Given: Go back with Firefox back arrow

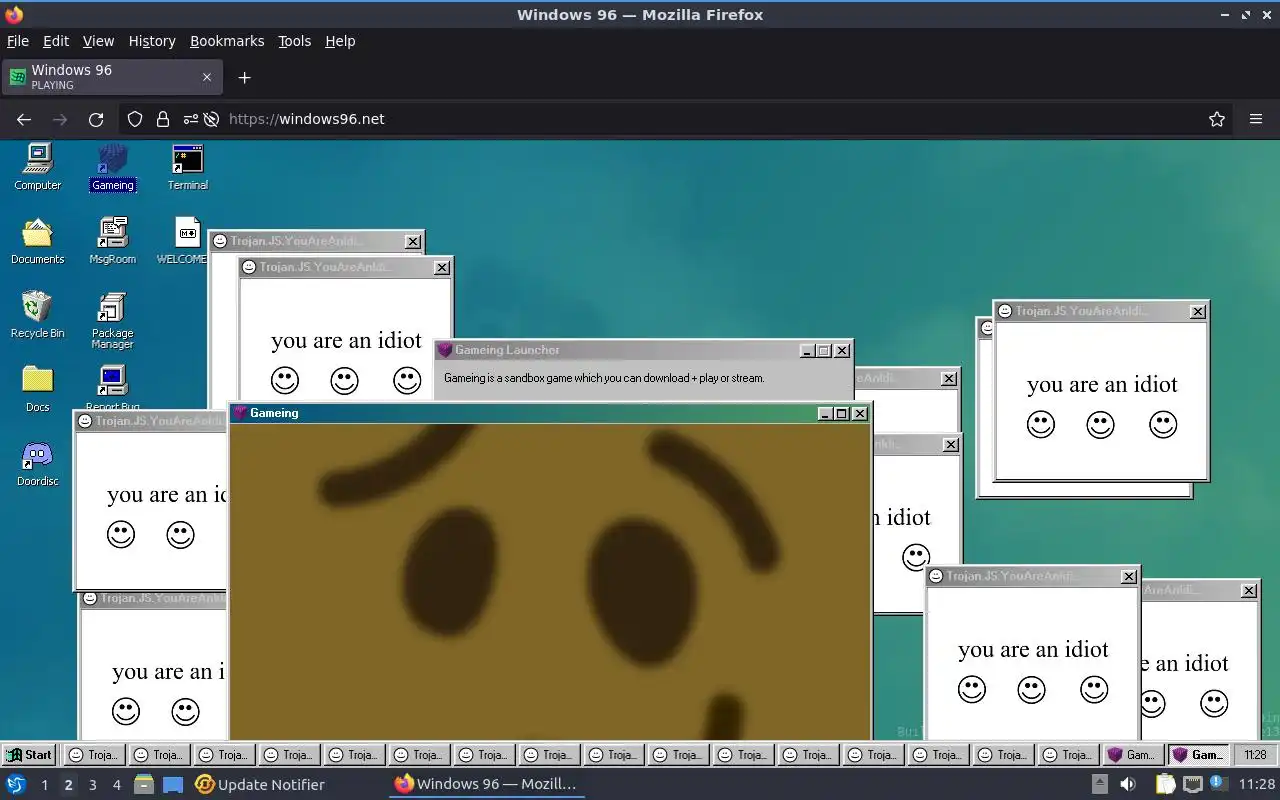Looking at the screenshot, I should click(x=24, y=119).
